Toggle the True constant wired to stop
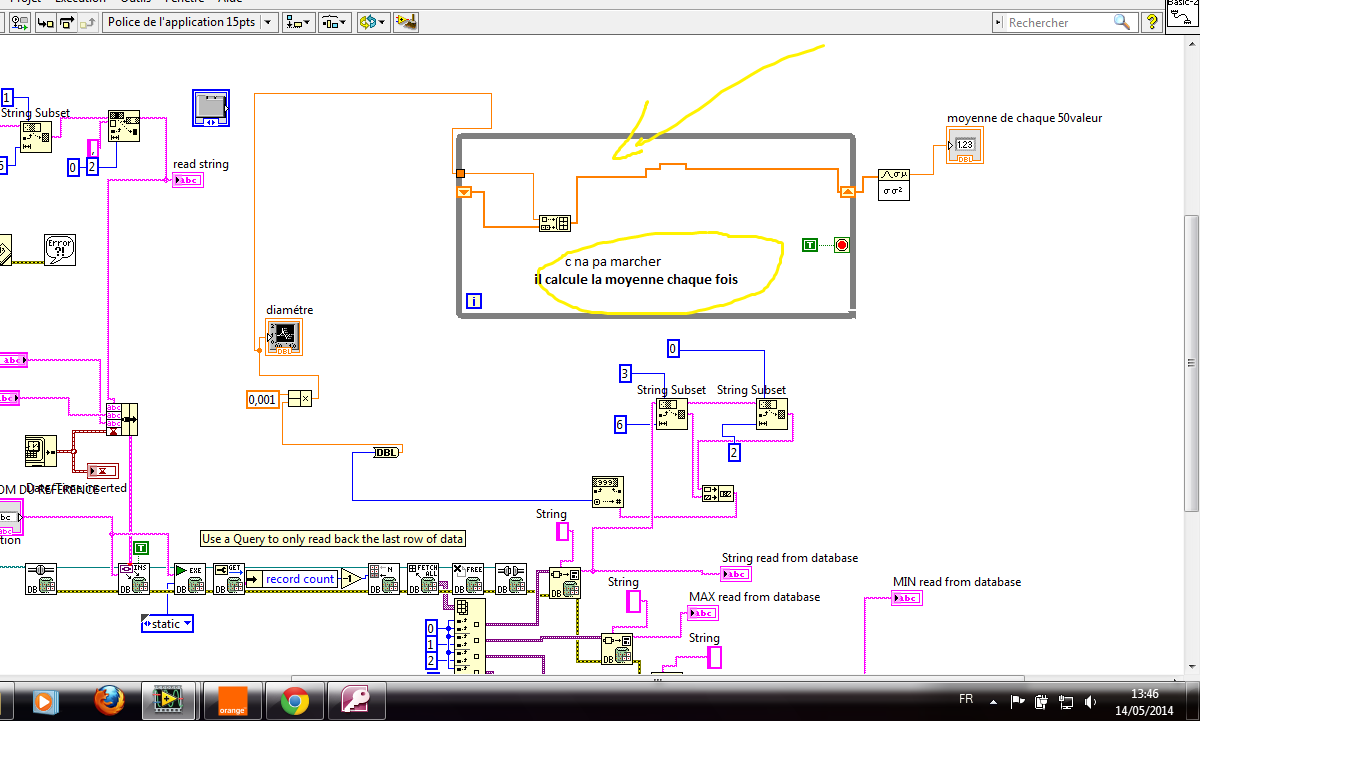Viewport: 1366px width, 768px height. point(810,245)
